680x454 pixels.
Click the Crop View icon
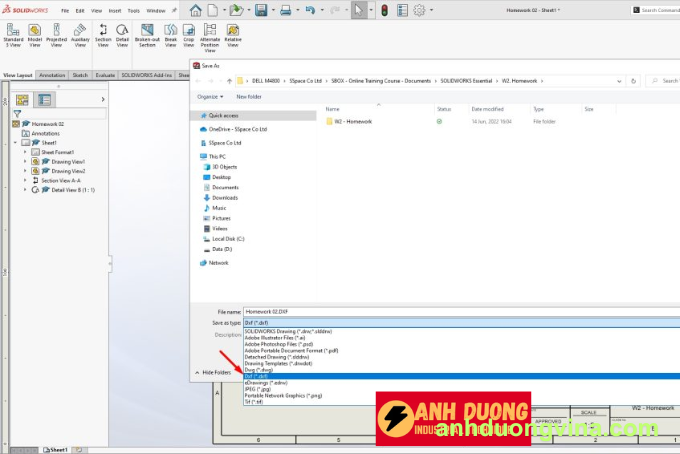(188, 36)
